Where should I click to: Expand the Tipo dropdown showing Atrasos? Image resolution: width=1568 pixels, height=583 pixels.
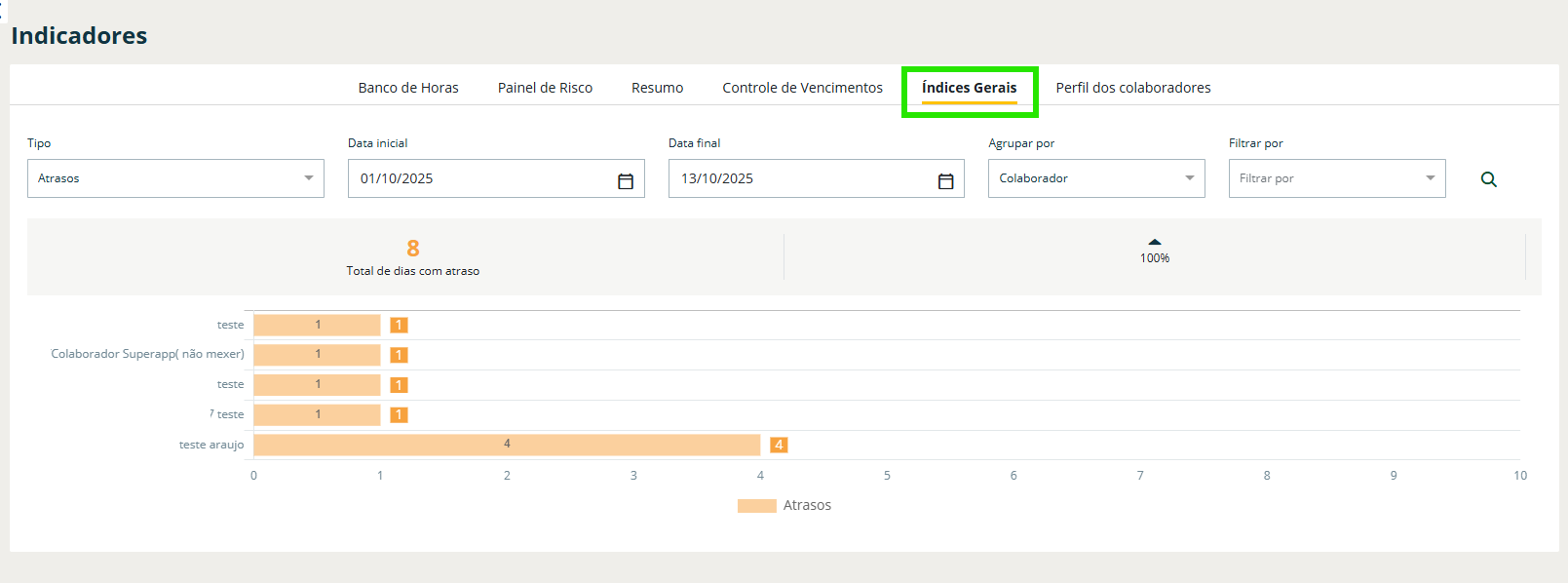175,178
